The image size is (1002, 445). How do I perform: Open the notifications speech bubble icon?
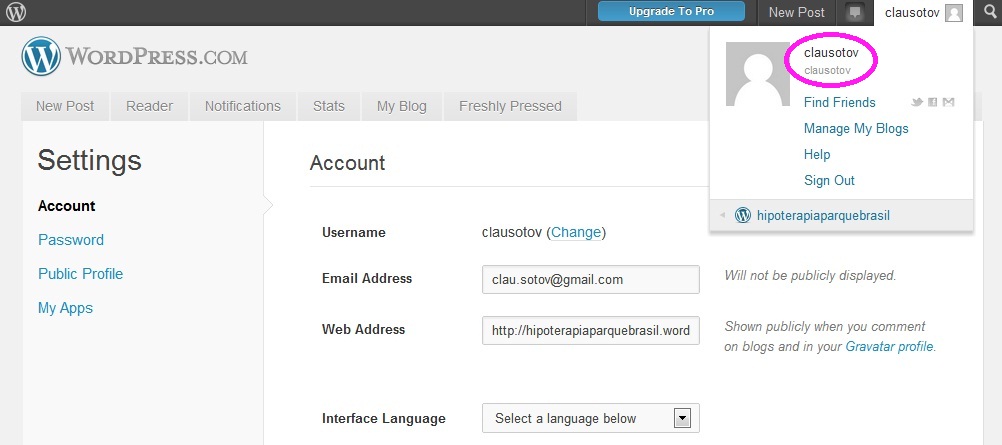[854, 13]
